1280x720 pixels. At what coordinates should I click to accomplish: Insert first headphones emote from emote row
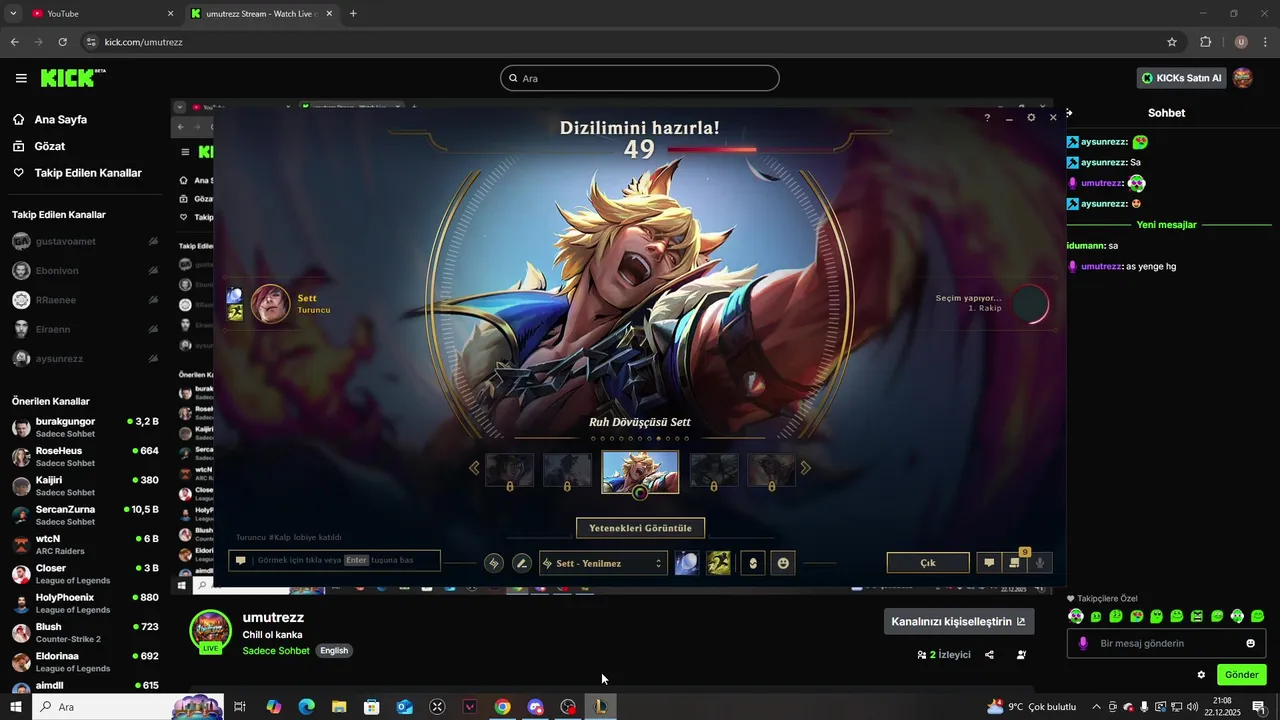(1076, 616)
